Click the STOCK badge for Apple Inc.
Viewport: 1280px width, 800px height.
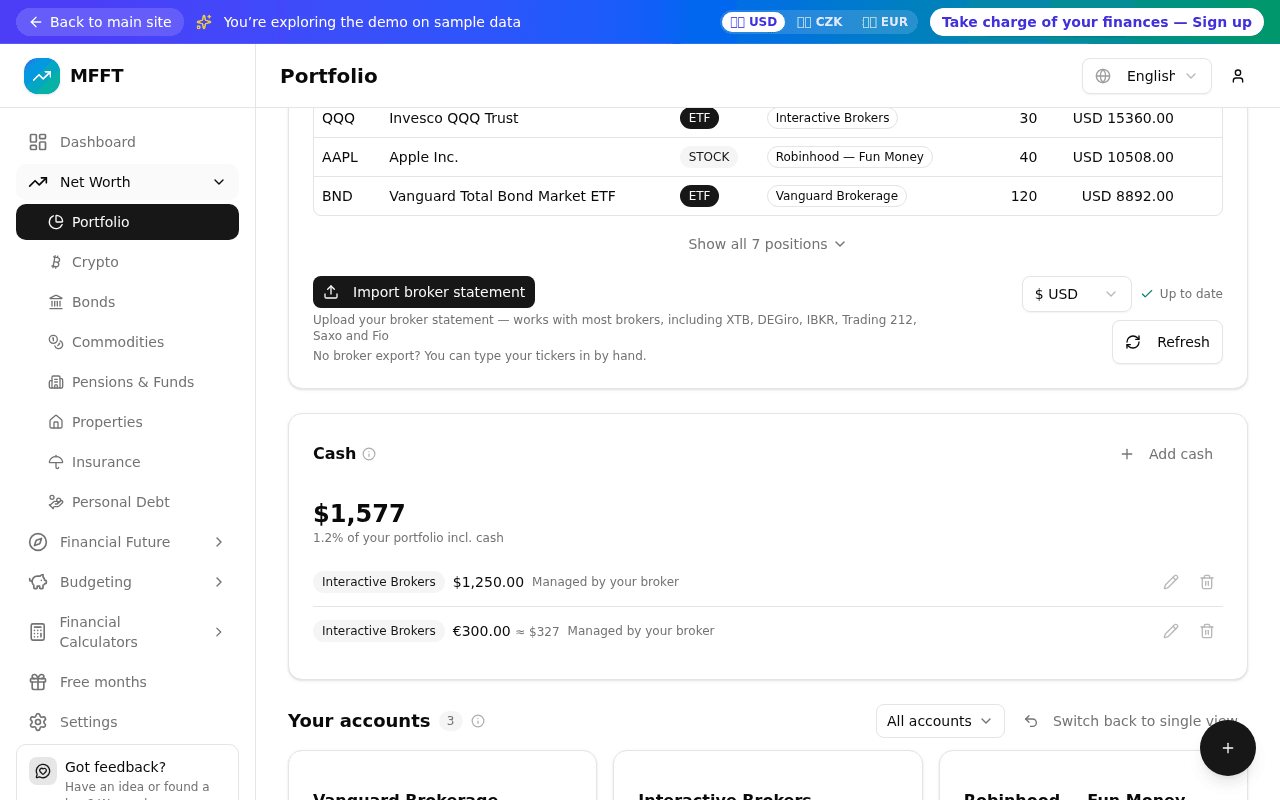tap(709, 157)
